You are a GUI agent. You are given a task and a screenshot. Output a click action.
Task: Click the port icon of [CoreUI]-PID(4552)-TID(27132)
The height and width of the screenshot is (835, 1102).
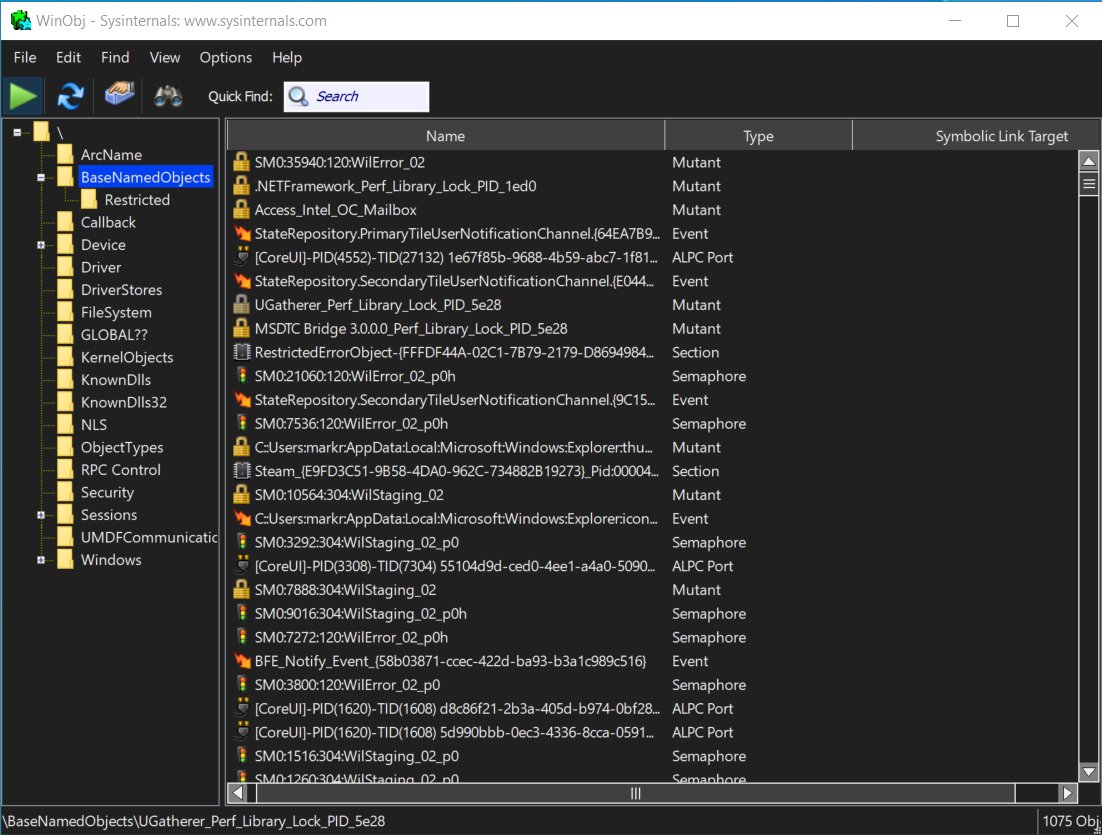tap(242, 257)
